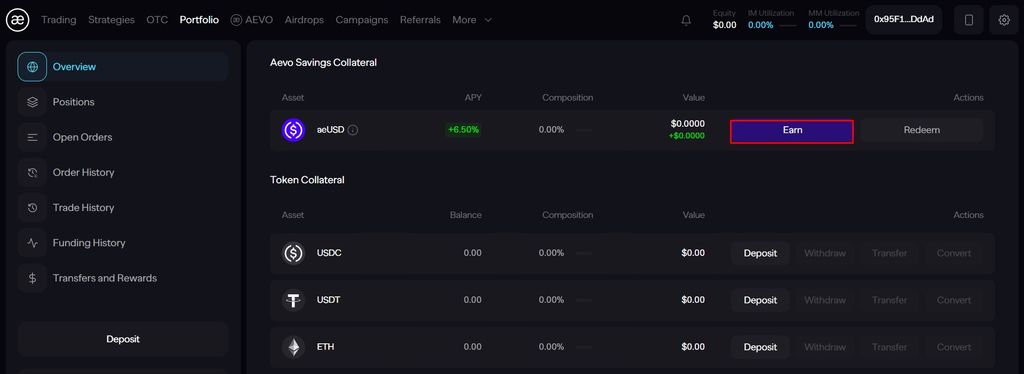The height and width of the screenshot is (374, 1024).
Task: Open the More menu label
Action: pos(464,20)
